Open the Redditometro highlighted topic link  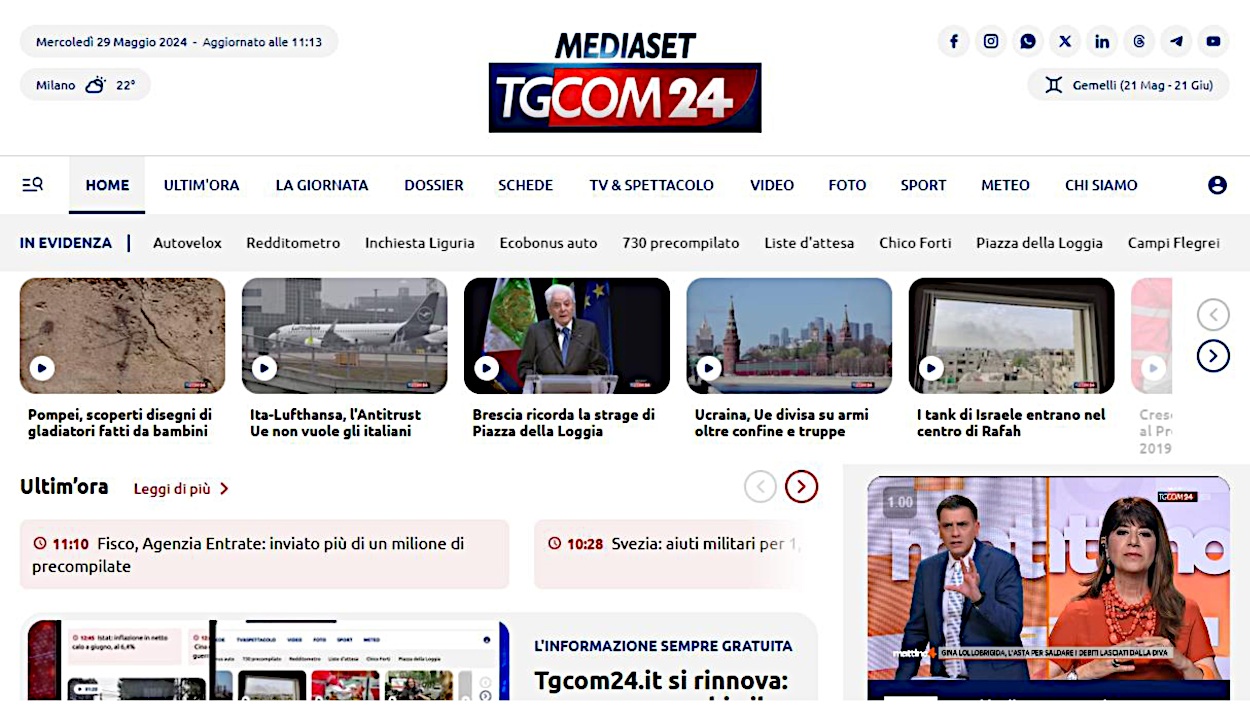point(293,243)
